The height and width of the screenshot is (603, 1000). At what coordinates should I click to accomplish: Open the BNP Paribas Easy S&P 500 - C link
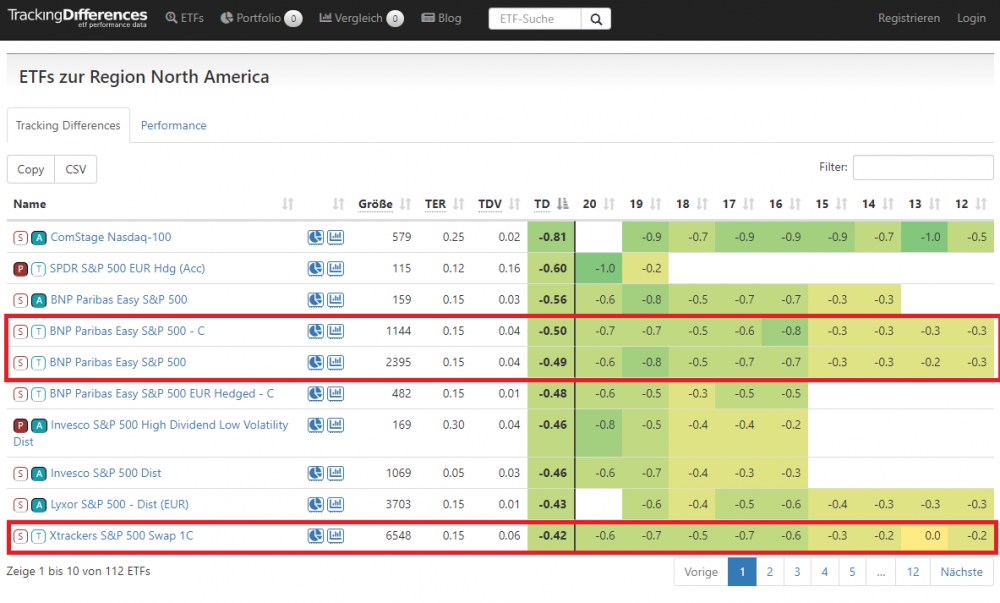(x=127, y=331)
